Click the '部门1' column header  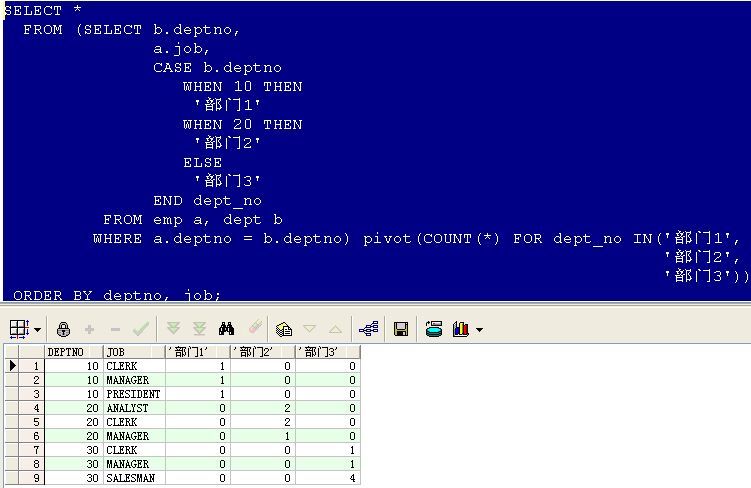click(197, 352)
